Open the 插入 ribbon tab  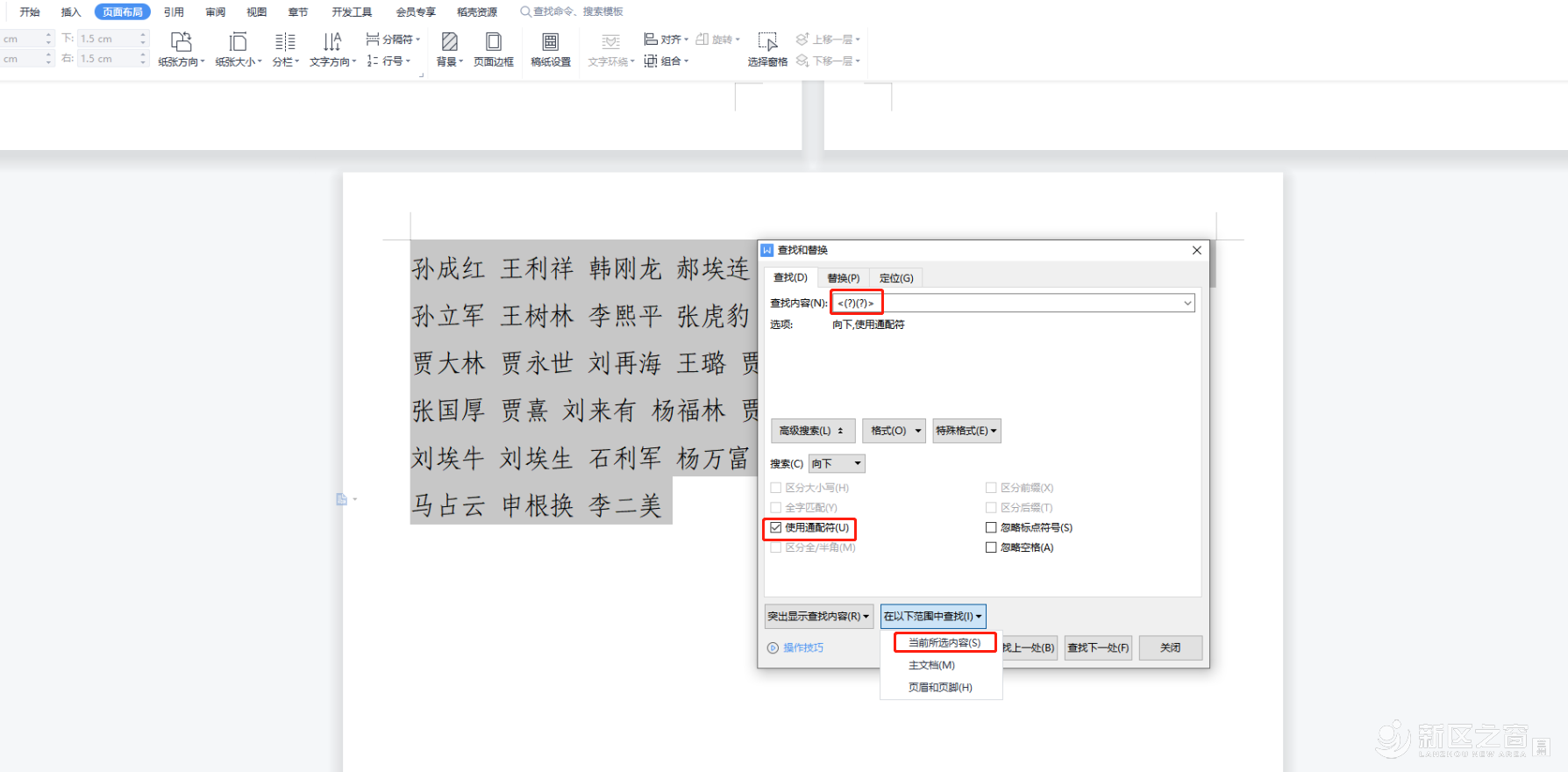[71, 11]
